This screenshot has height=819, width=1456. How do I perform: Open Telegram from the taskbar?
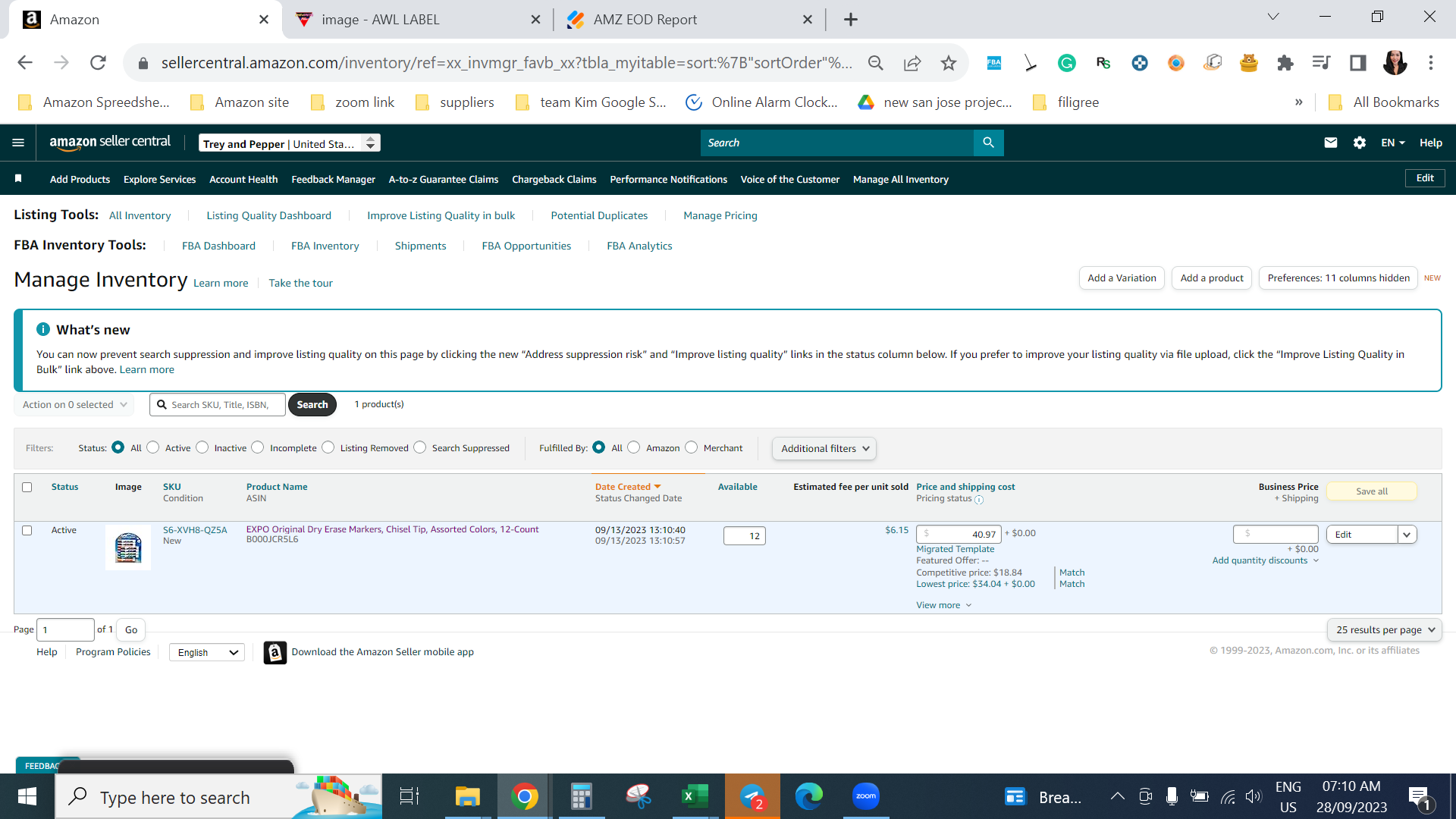[752, 796]
